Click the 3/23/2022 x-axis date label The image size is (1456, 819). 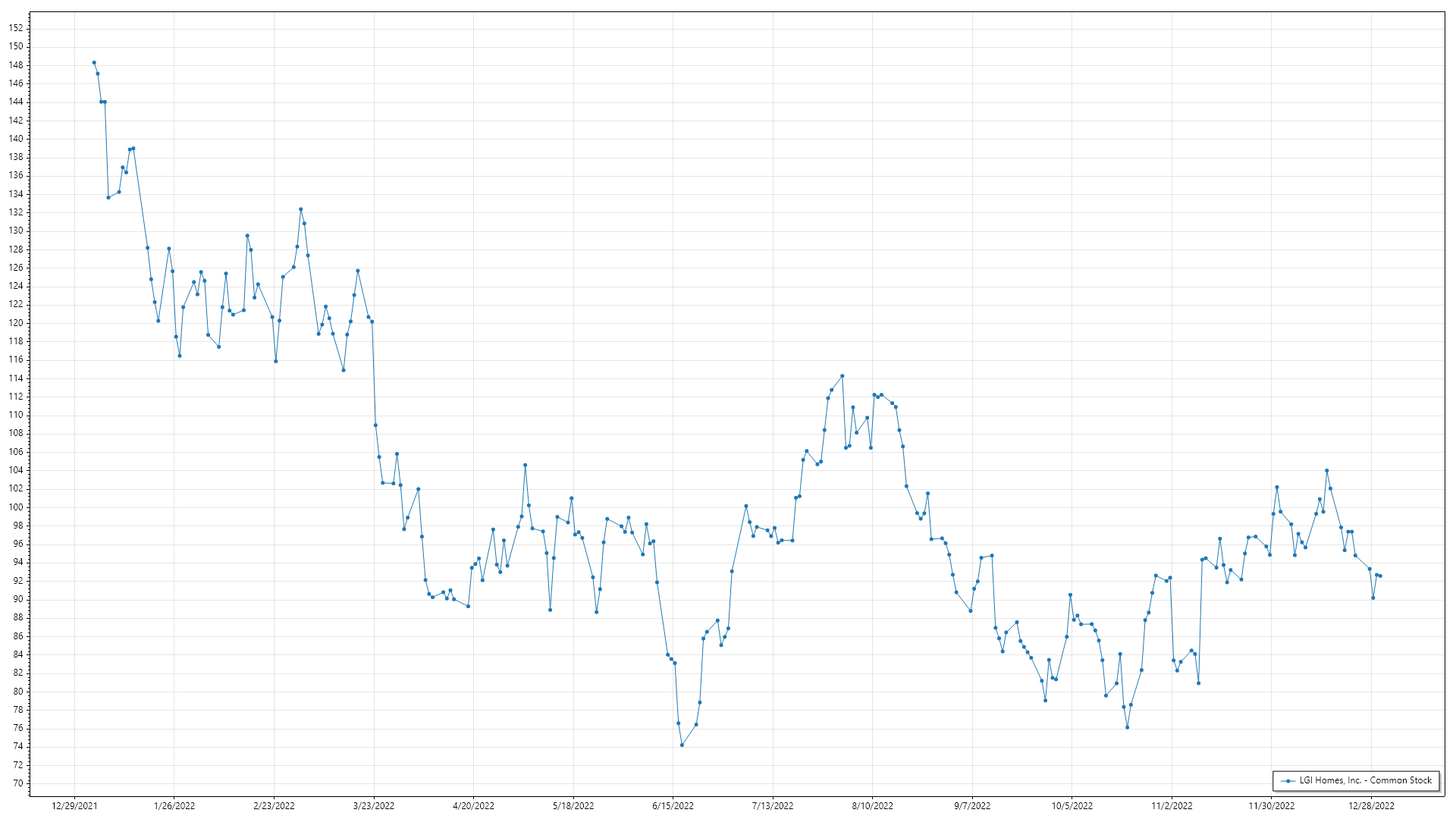374,806
